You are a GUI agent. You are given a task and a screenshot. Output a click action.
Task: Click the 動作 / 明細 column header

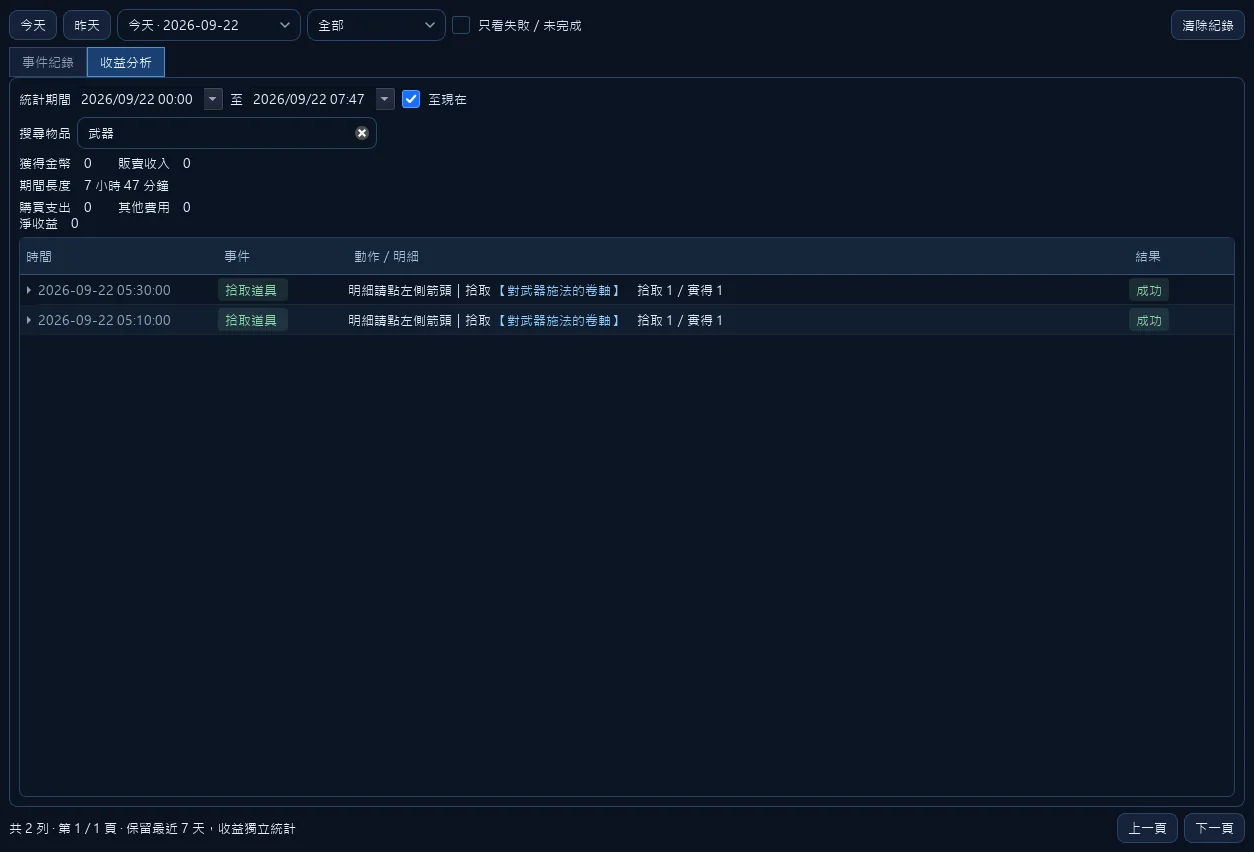point(387,257)
